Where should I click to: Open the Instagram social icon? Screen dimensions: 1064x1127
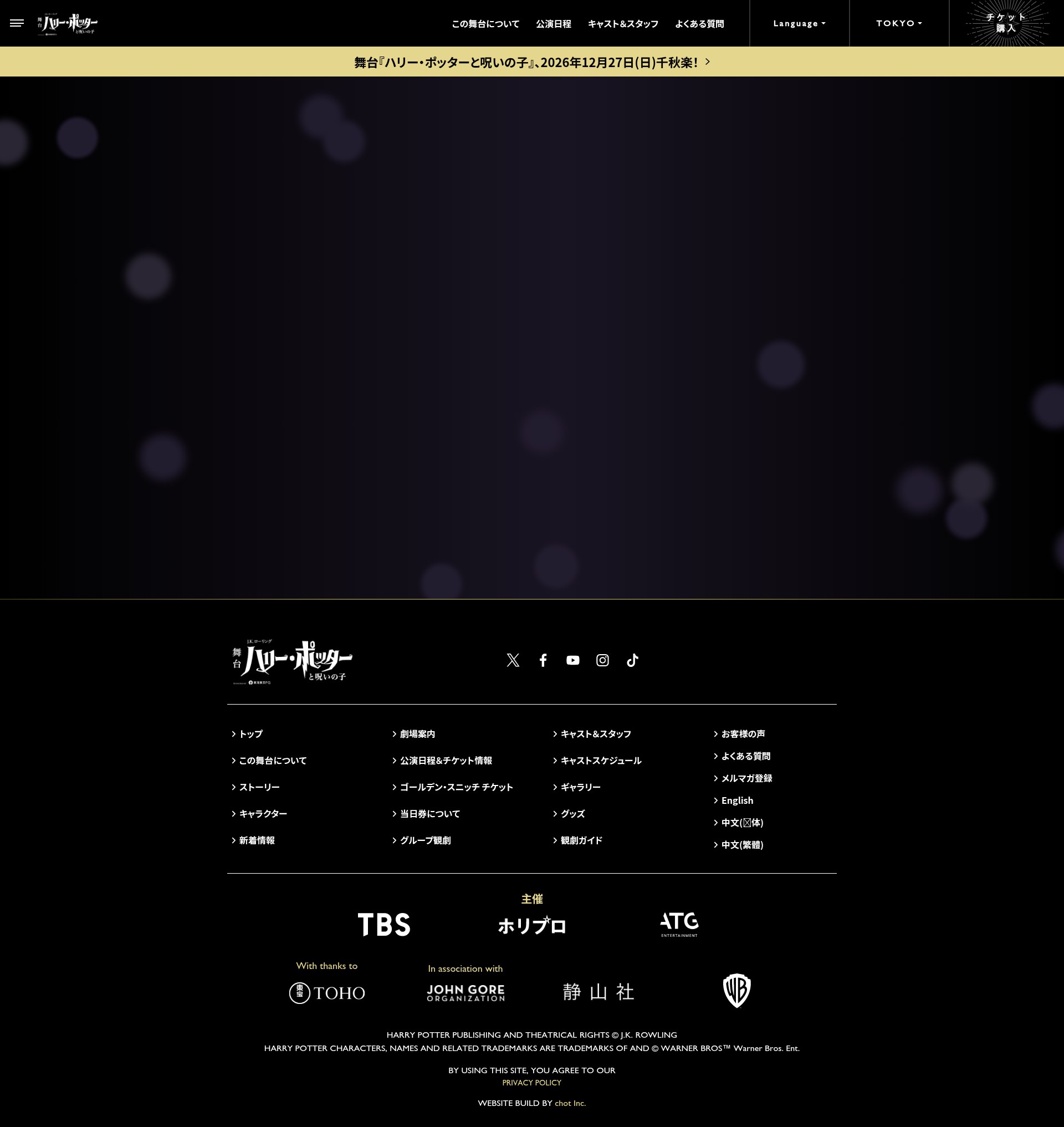[x=602, y=660]
